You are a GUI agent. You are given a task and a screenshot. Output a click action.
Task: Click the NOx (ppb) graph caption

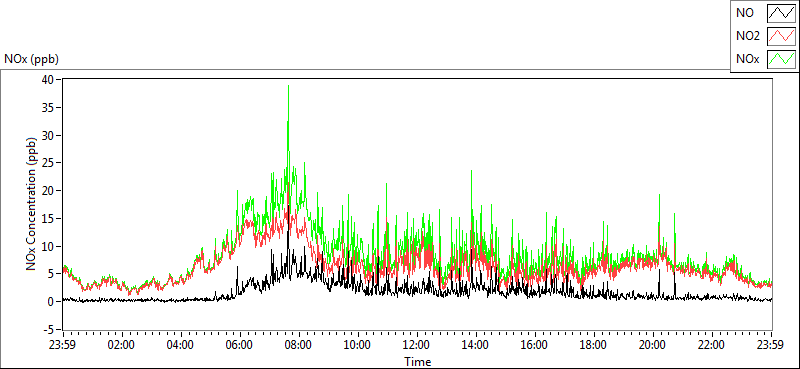pos(32,59)
